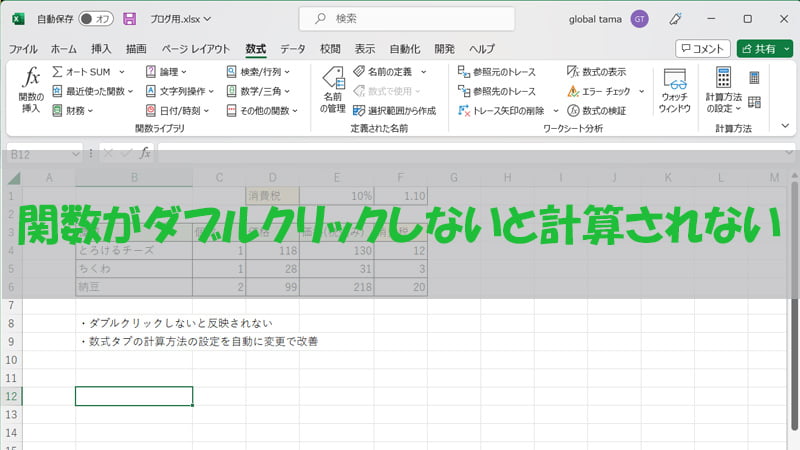Click the Save icon in title bar
The height and width of the screenshot is (450, 800).
[129, 18]
